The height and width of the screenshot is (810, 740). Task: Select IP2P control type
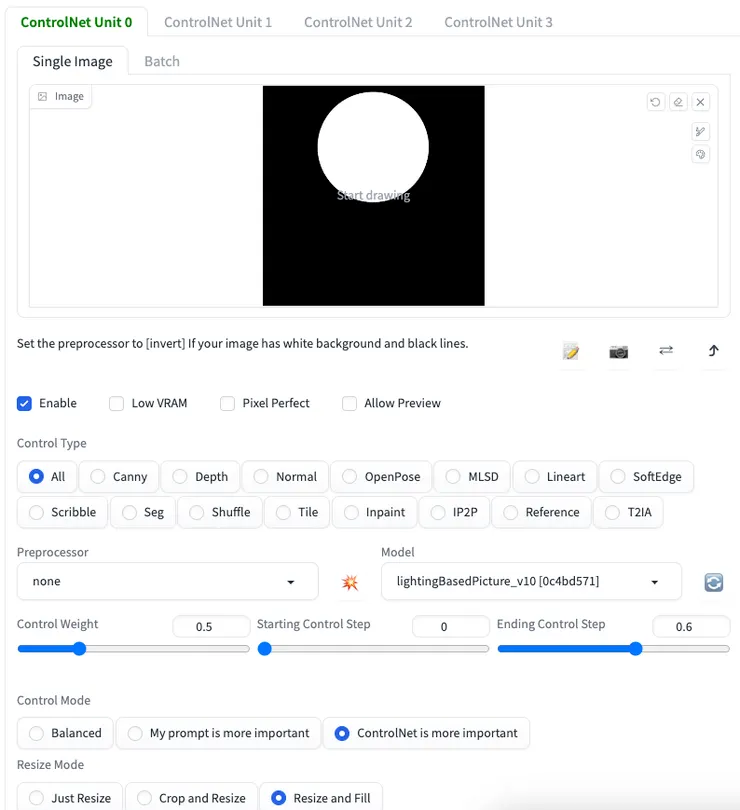coord(454,512)
